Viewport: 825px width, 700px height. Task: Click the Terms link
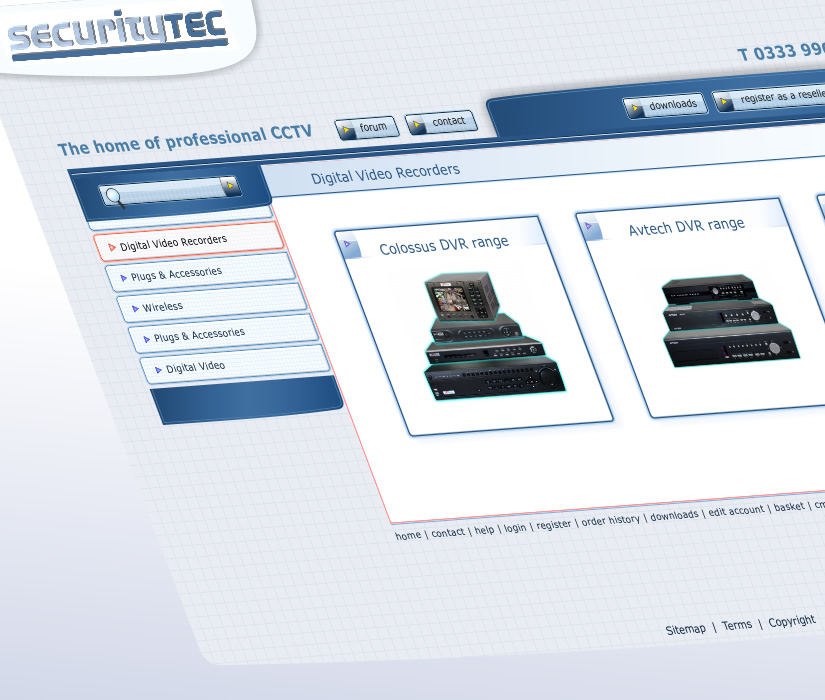(737, 625)
